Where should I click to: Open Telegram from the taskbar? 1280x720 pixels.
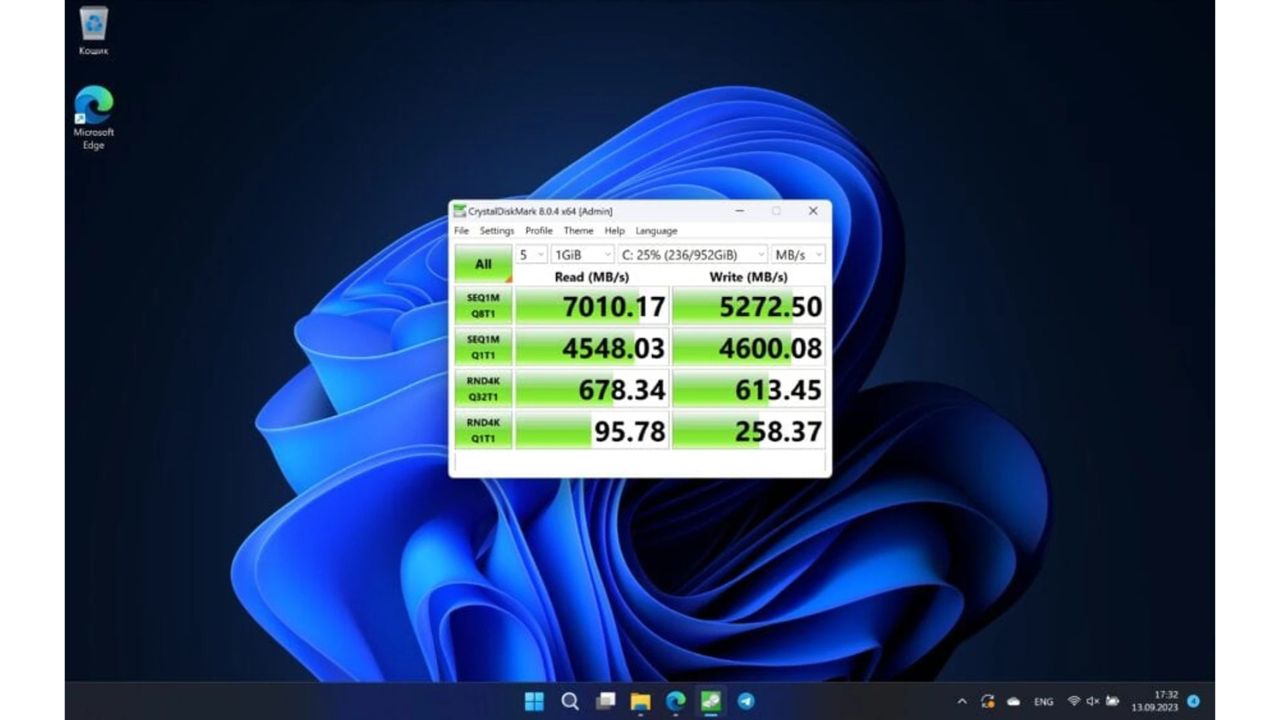pos(745,701)
